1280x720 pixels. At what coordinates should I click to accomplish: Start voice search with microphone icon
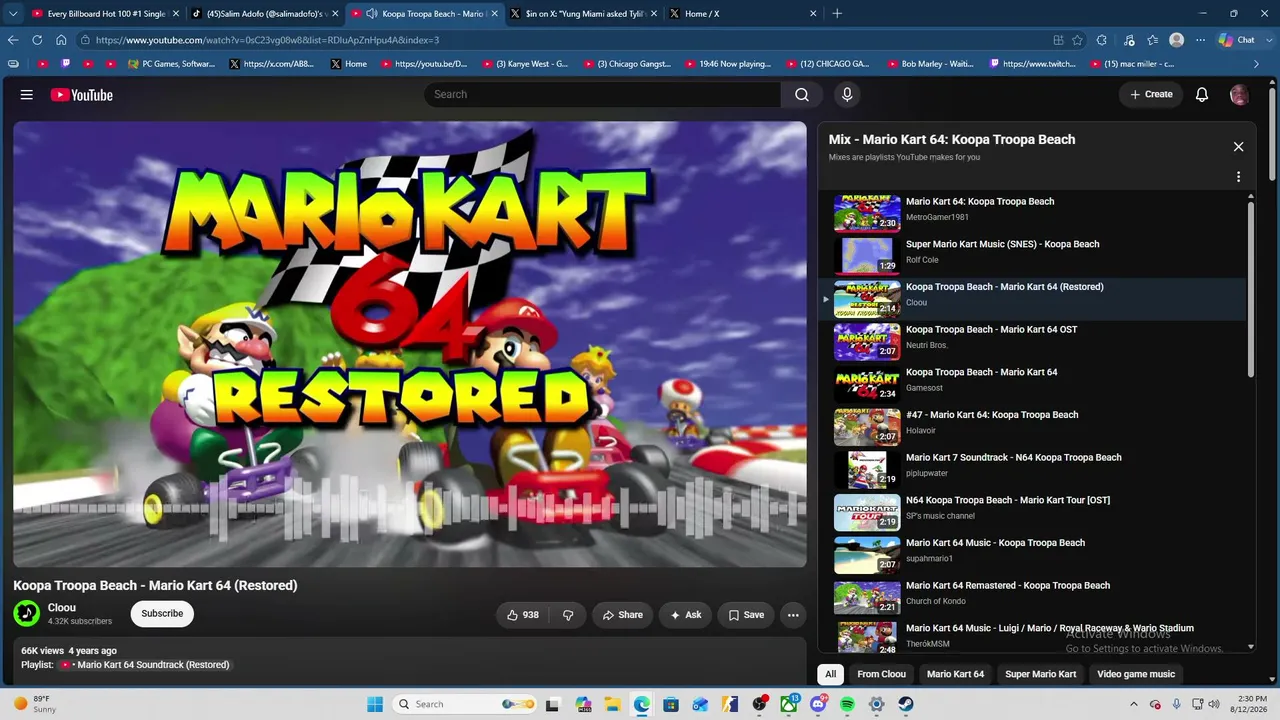847,94
